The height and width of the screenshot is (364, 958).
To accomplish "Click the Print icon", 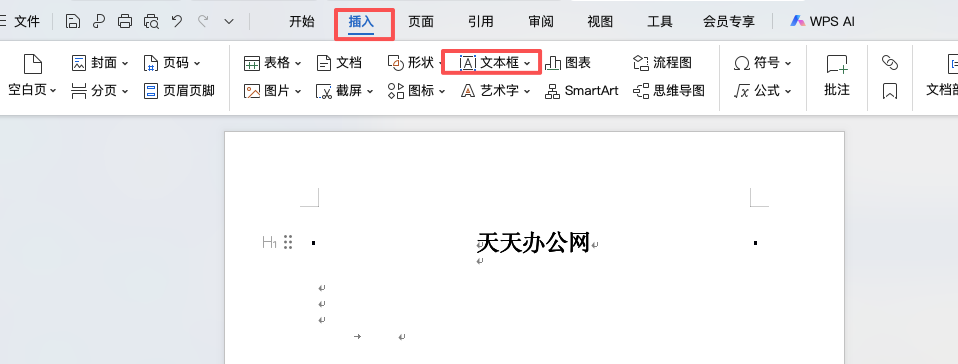I will tap(125, 22).
